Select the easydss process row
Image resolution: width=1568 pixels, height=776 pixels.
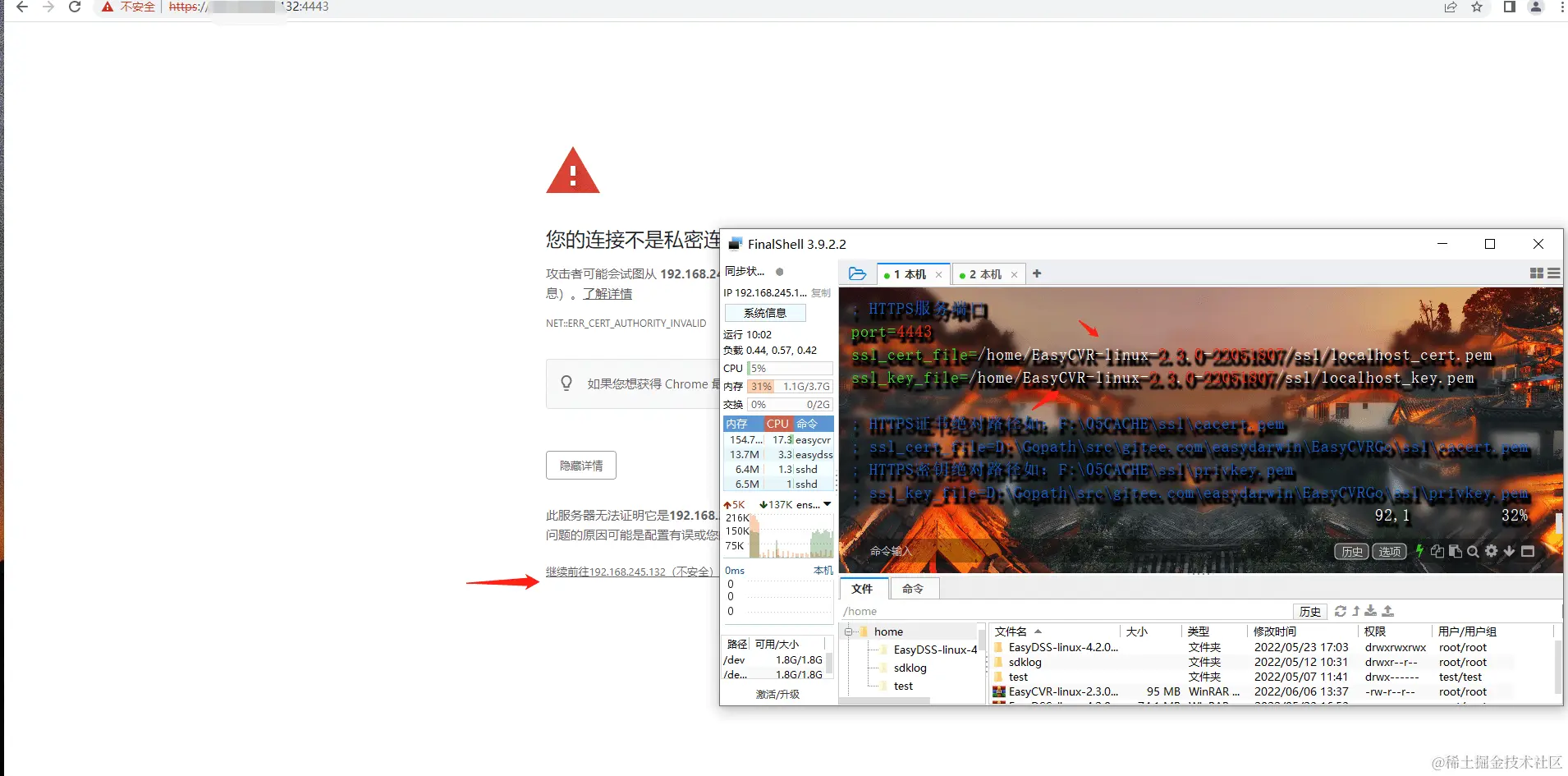tap(778, 455)
